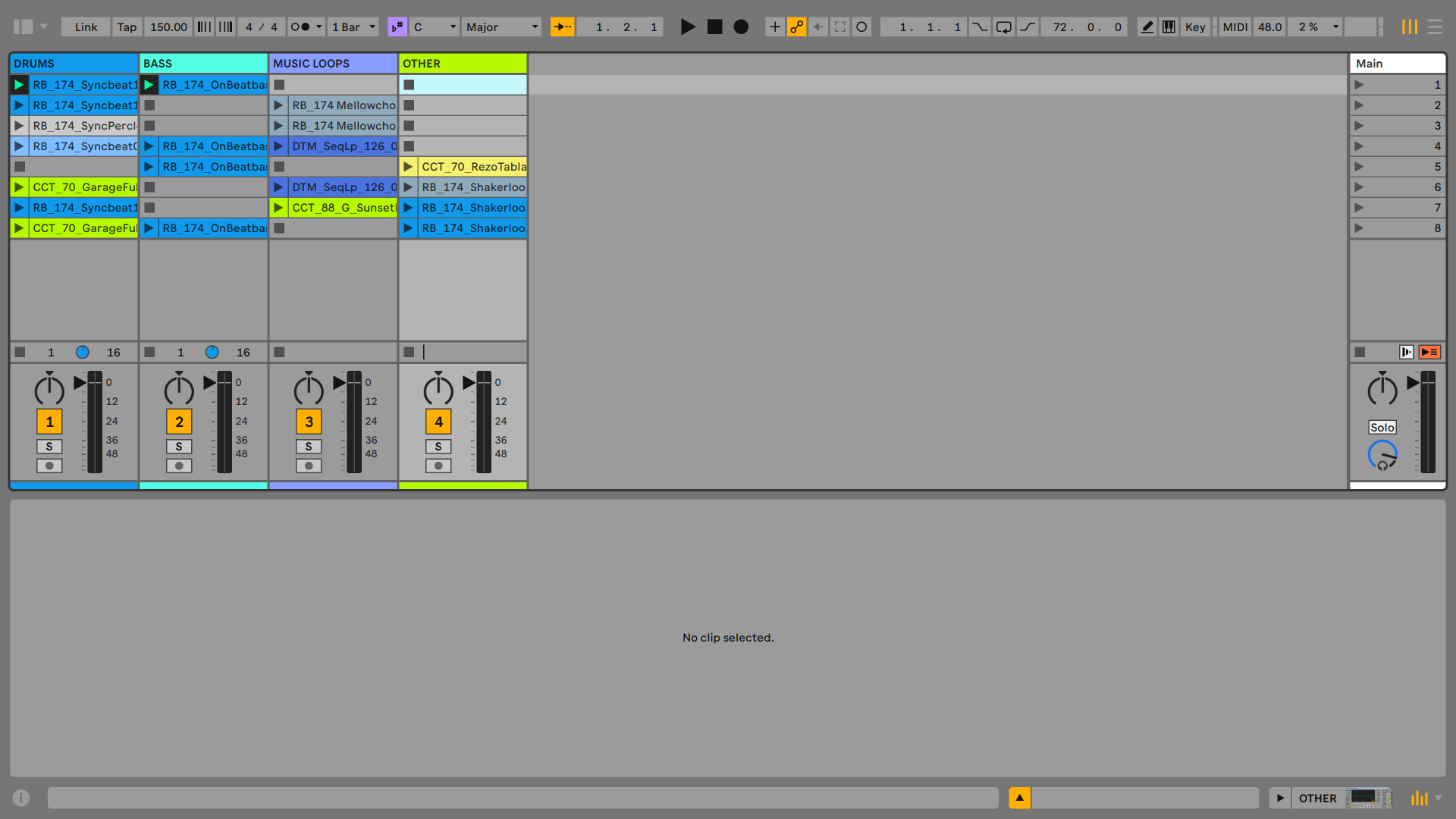
Task: Open the Major scale name dropdown
Action: 501,27
